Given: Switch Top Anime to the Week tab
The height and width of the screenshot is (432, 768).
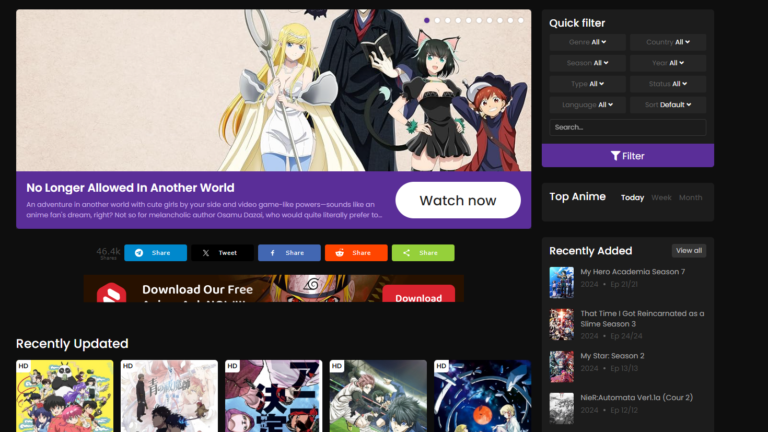Looking at the screenshot, I should click(661, 198).
